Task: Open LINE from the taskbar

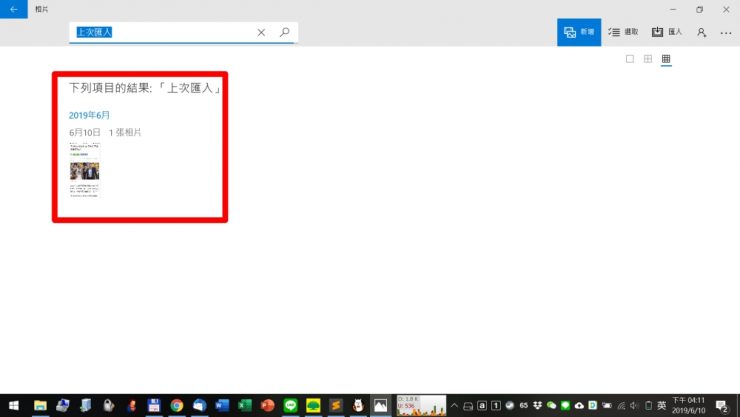Action: point(291,405)
